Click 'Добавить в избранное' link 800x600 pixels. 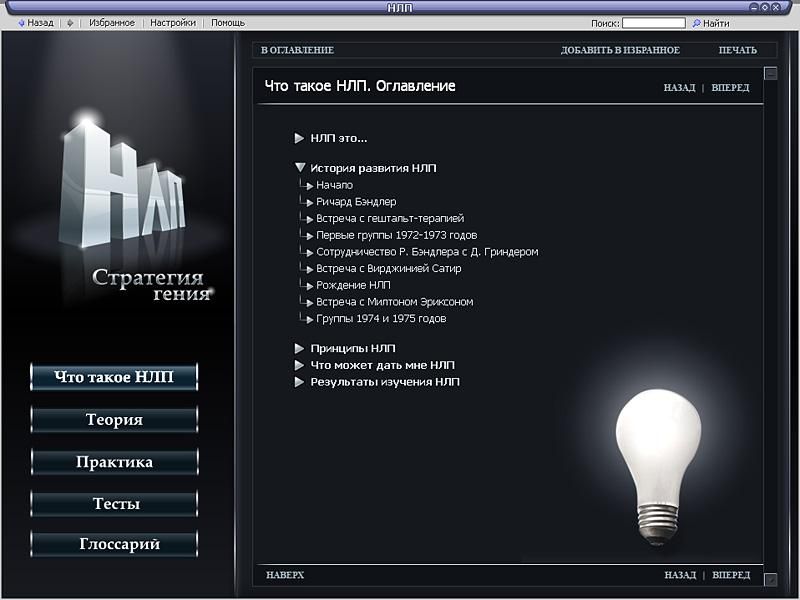(620, 50)
